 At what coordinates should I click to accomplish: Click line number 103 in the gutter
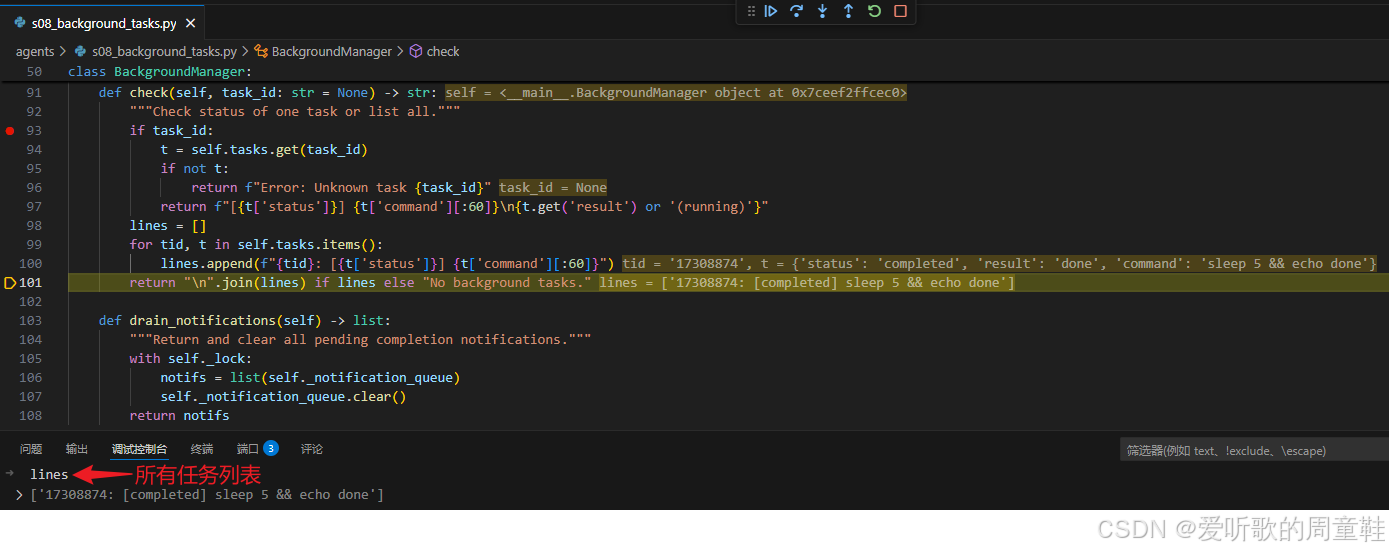[30, 321]
